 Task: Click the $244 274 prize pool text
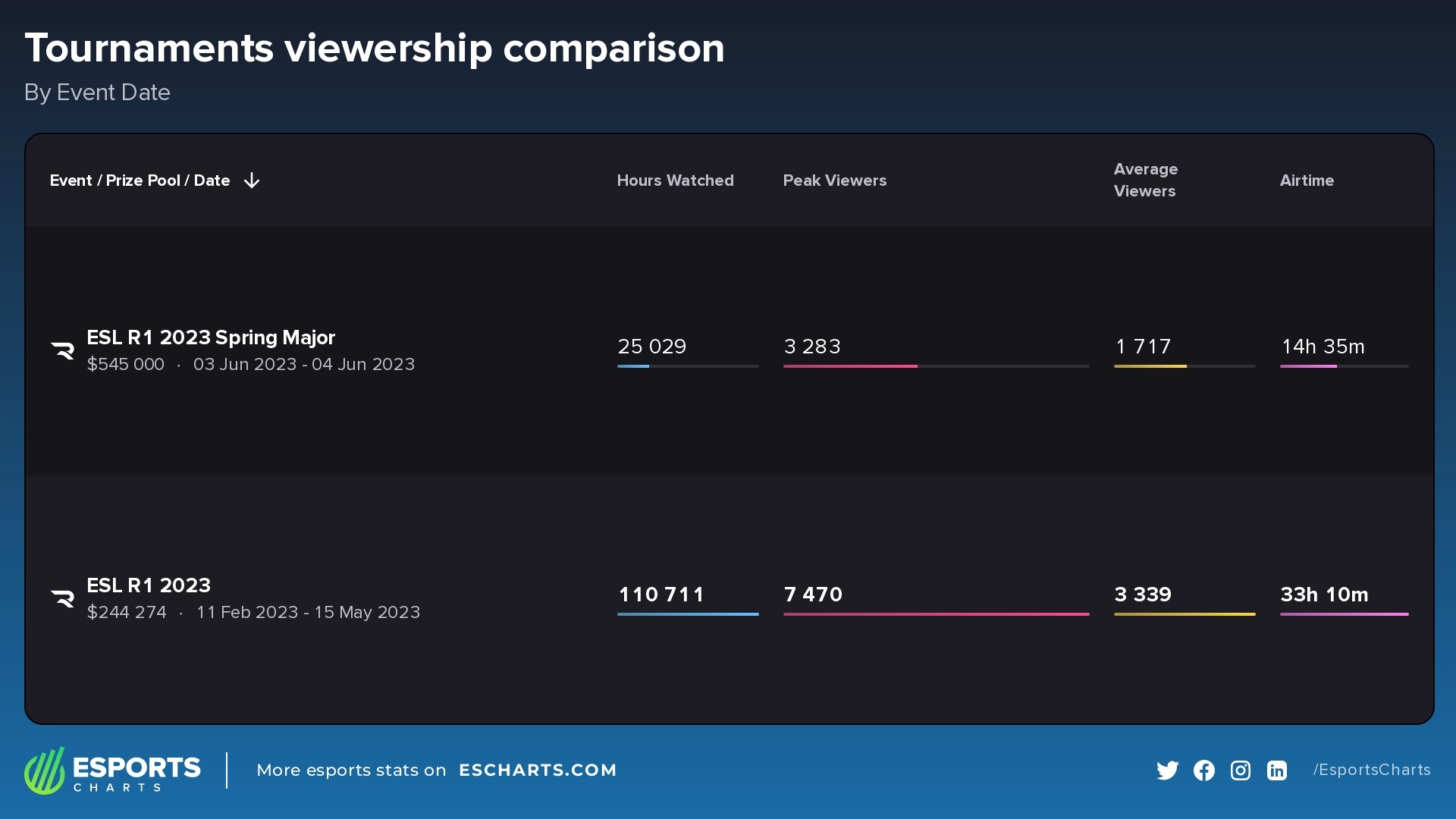point(127,612)
